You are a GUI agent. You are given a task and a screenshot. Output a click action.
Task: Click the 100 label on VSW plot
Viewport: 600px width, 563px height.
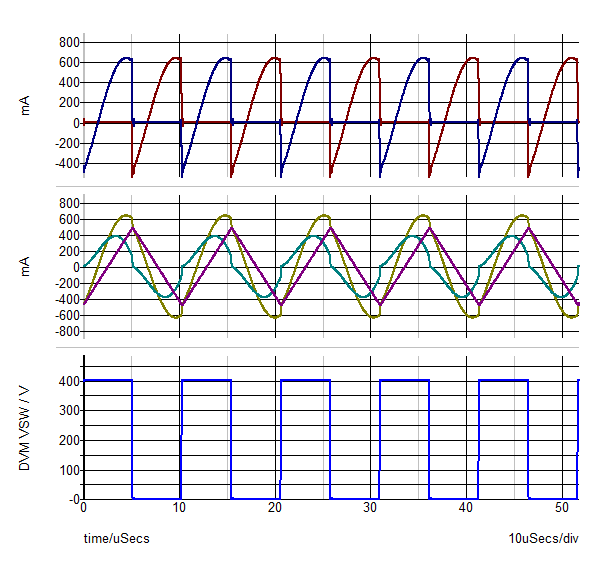click(x=69, y=469)
